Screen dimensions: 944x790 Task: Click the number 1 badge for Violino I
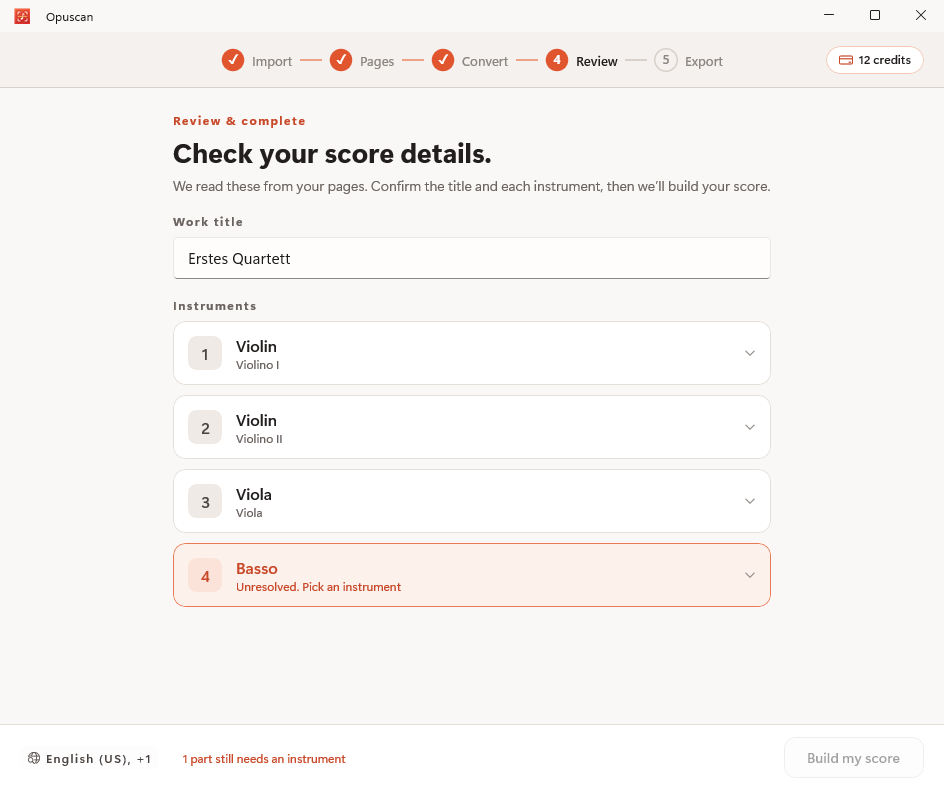[x=205, y=353]
